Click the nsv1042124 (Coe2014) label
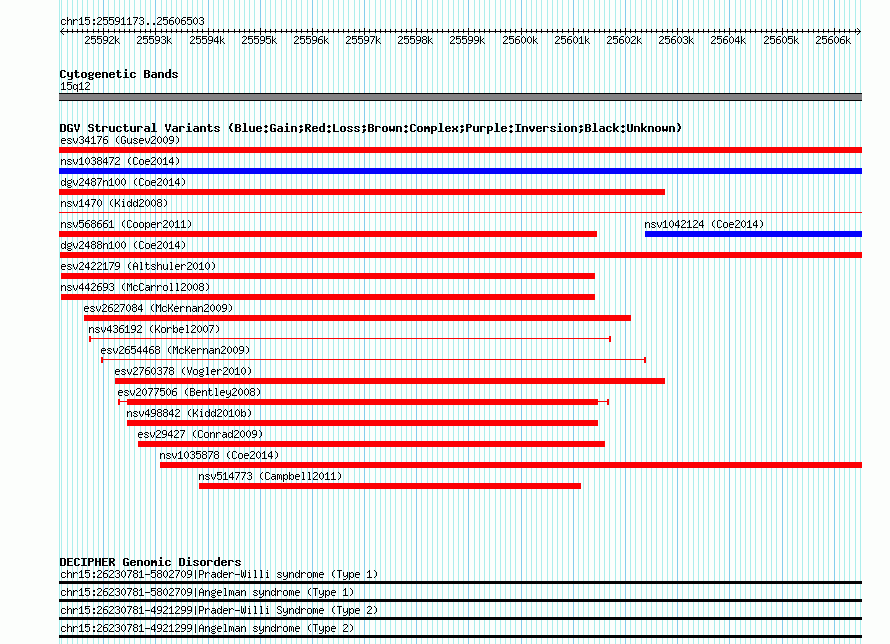The width and height of the screenshot is (890, 644). (704, 224)
